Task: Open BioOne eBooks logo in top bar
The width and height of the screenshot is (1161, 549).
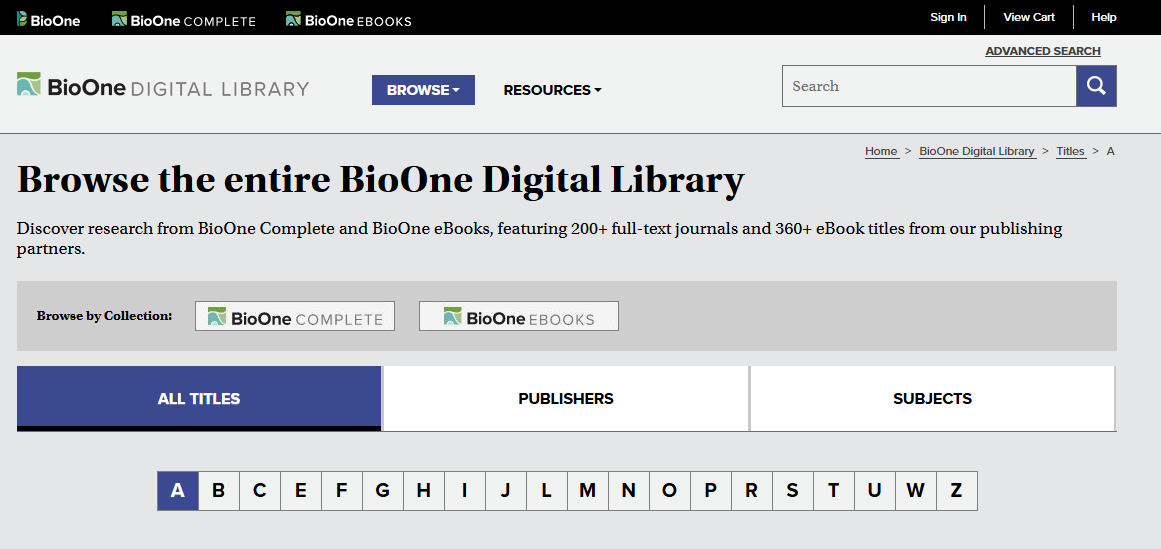Action: pos(348,19)
